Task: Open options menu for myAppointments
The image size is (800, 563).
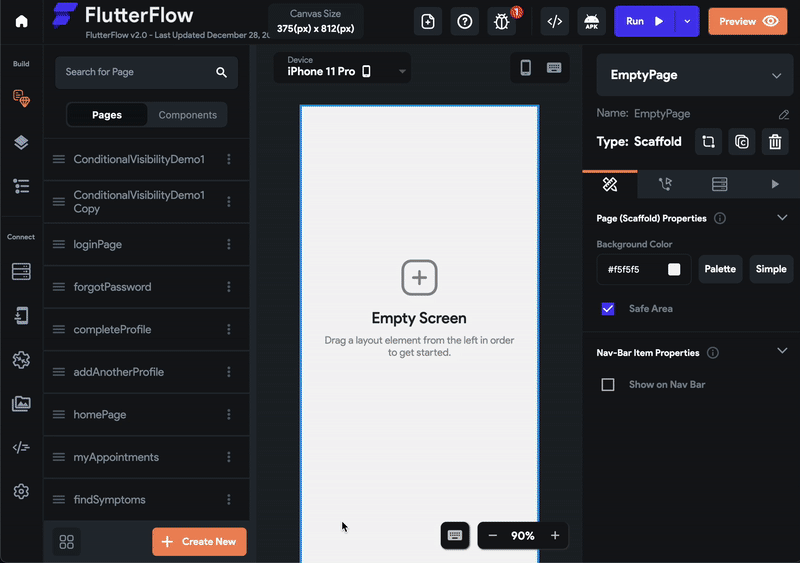Action: point(229,457)
